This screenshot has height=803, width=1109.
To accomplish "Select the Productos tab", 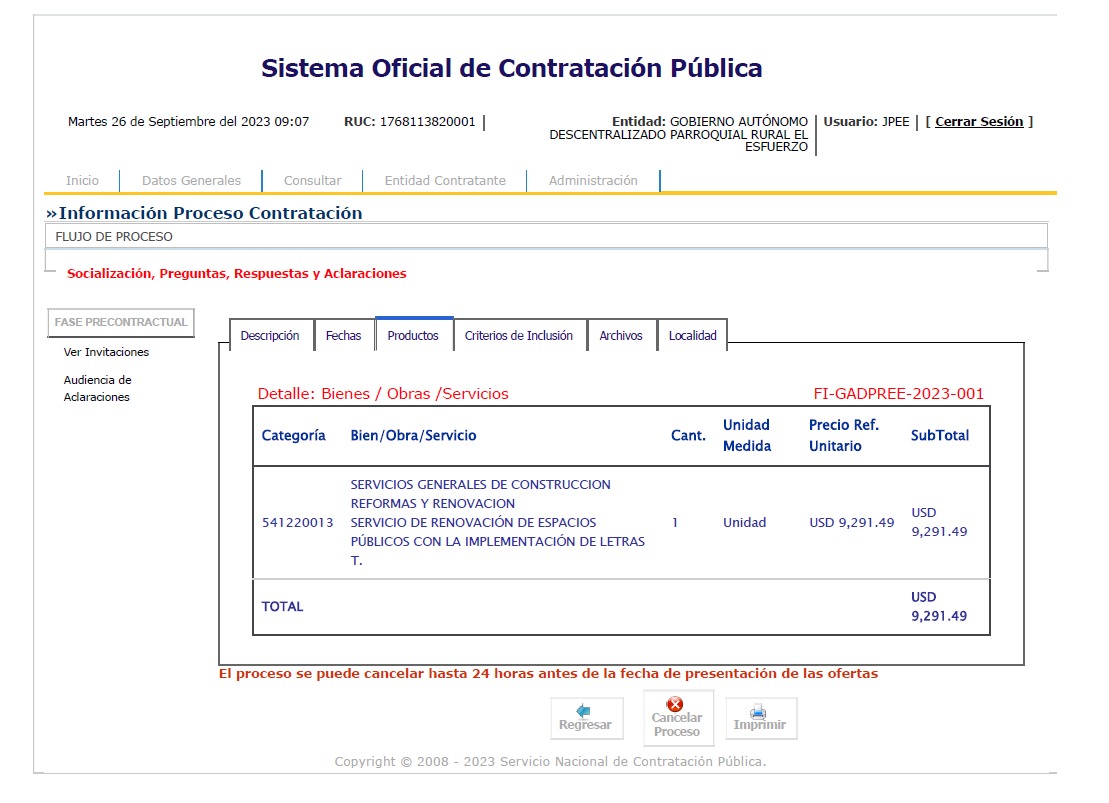I will click(x=413, y=336).
